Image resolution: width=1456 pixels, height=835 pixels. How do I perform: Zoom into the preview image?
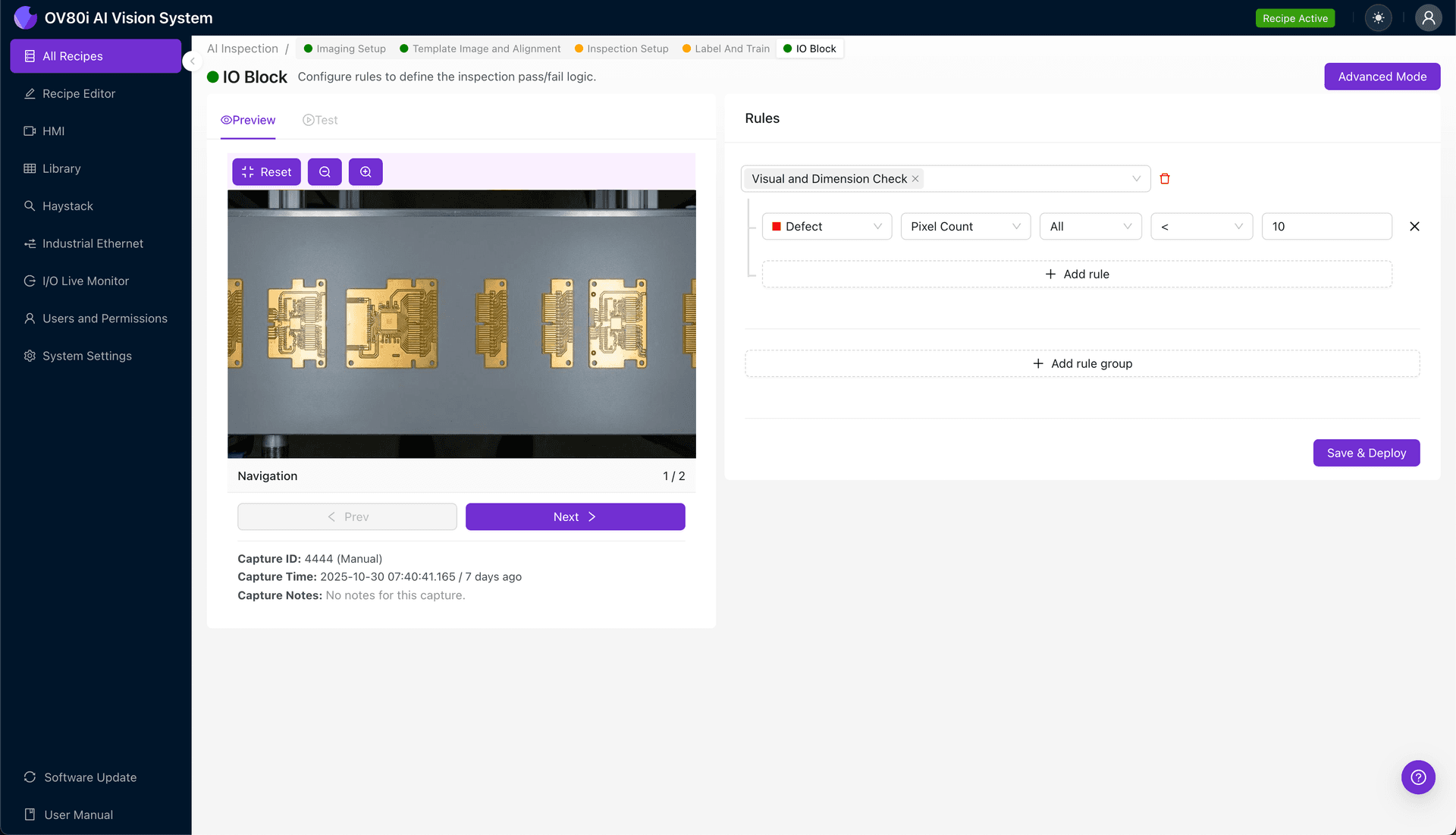pos(366,171)
